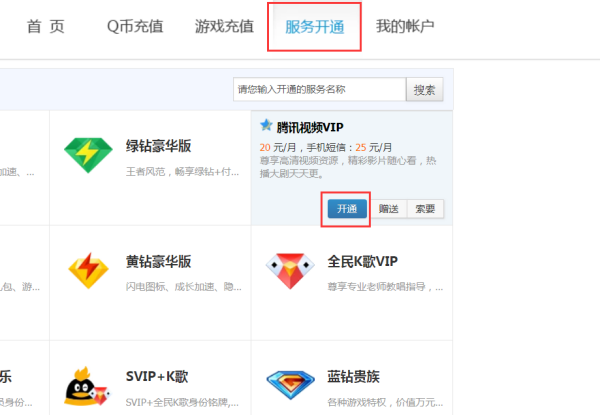Viewport: 600px width, 415px height.
Task: Click 王者风范 description under 绿钻豪华版
Action: click(x=182, y=172)
